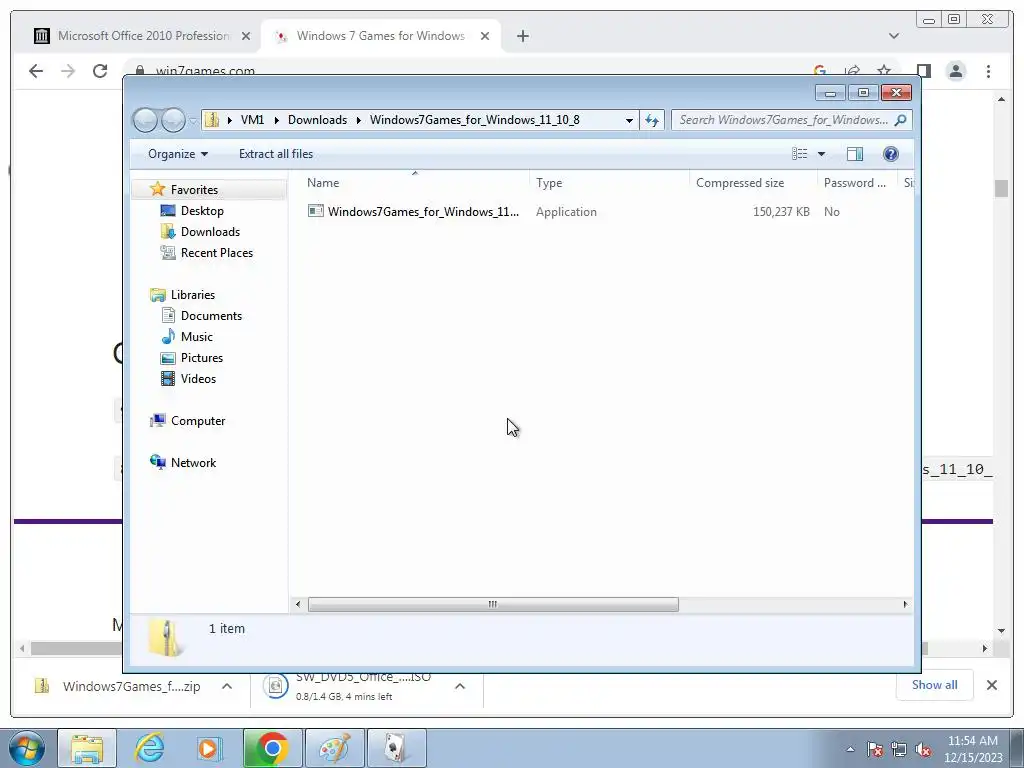Viewport: 1024px width, 768px height.
Task: Click the Explorer Forward navigation button
Action: click(173, 120)
